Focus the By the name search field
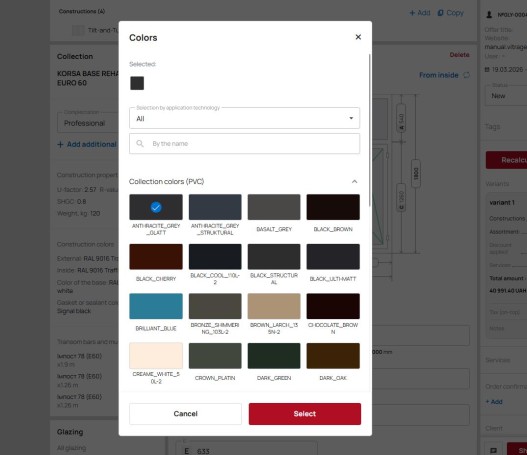This screenshot has height=455, width=527. click(244, 143)
